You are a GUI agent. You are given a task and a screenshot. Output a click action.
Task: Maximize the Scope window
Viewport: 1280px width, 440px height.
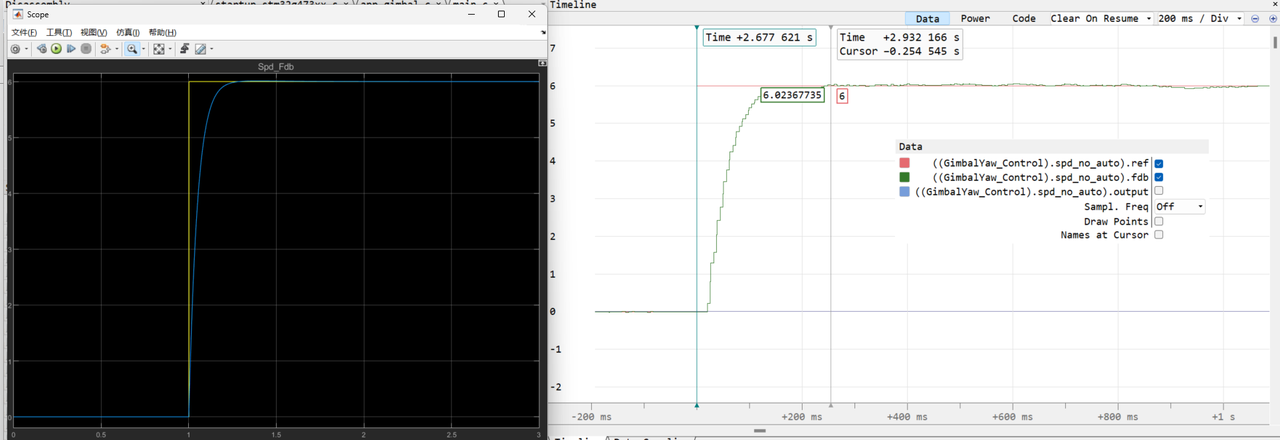(501, 14)
